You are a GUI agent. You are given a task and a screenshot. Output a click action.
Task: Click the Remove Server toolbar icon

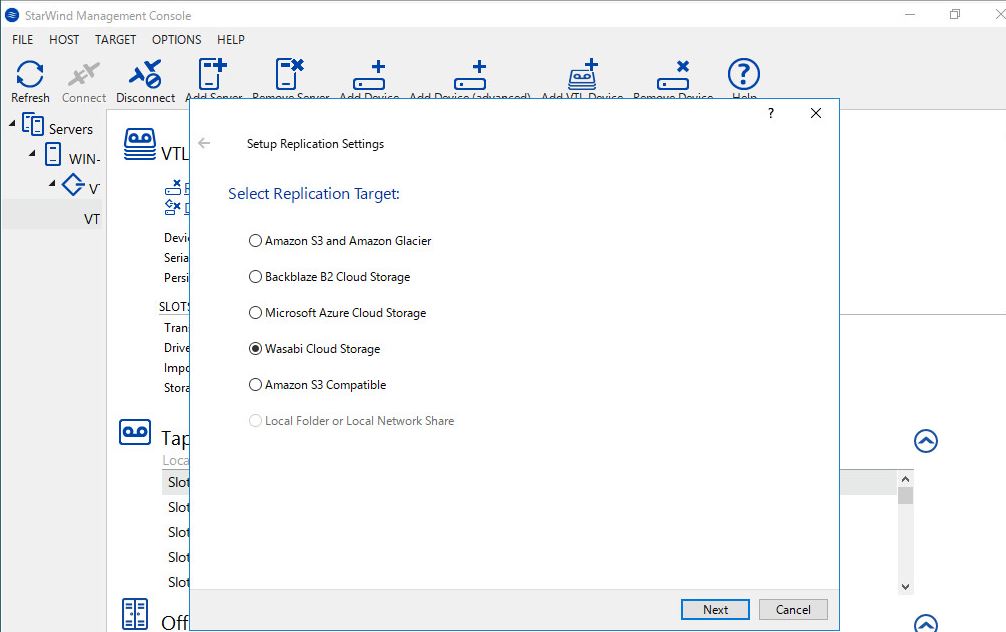coord(289,73)
